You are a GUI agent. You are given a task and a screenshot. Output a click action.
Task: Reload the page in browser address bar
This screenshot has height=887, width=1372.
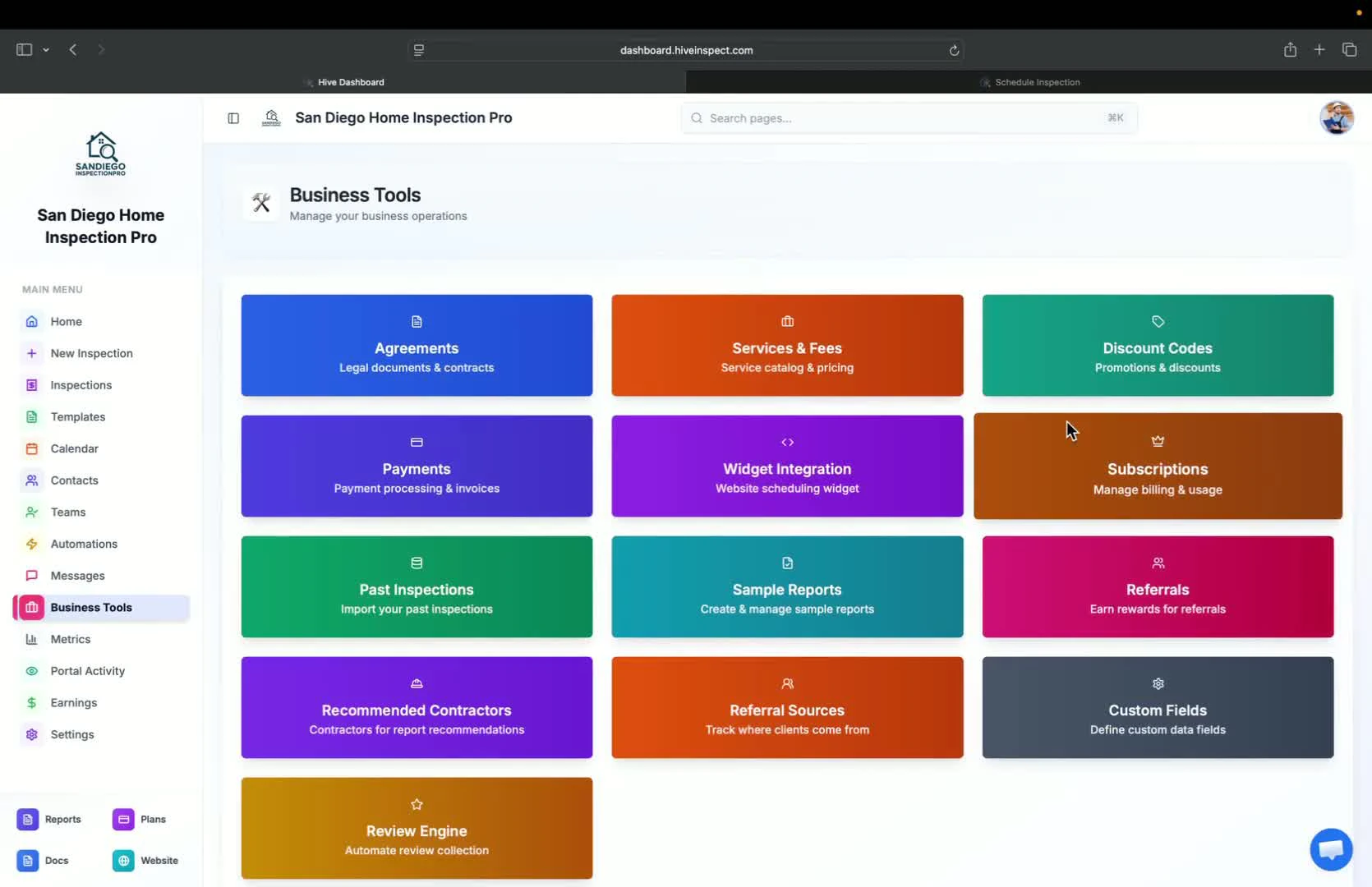point(954,50)
